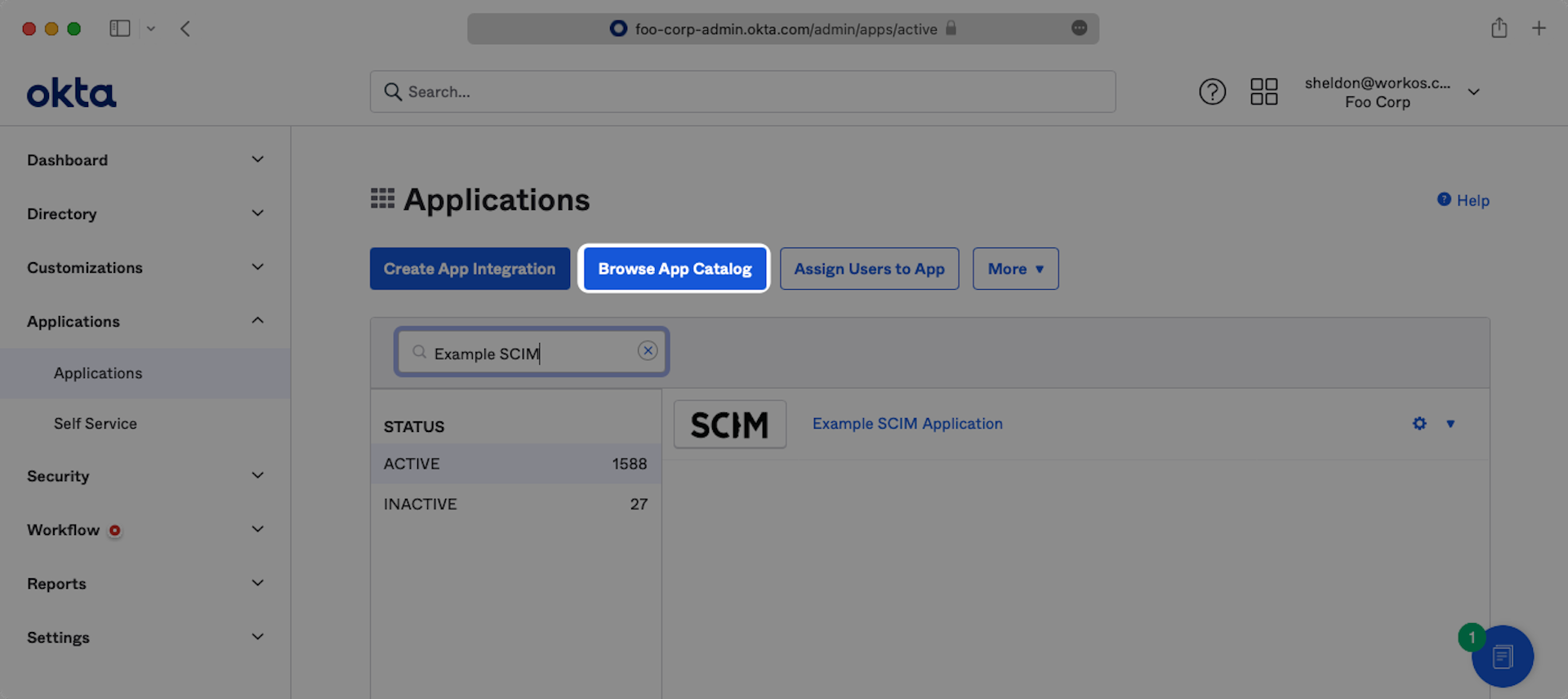The width and height of the screenshot is (1568, 699).
Task: Click the Okta logo
Action: (x=71, y=93)
